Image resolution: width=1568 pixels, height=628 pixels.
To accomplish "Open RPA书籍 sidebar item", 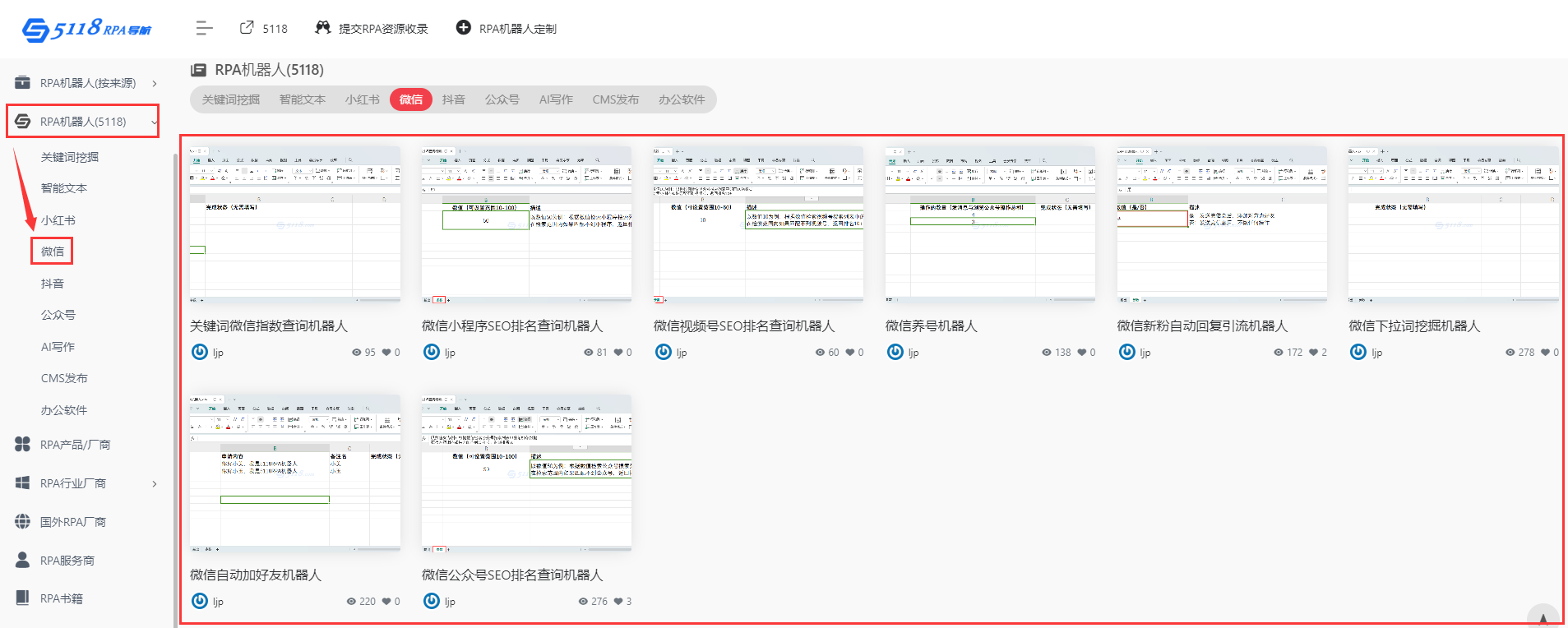I will pos(62,598).
